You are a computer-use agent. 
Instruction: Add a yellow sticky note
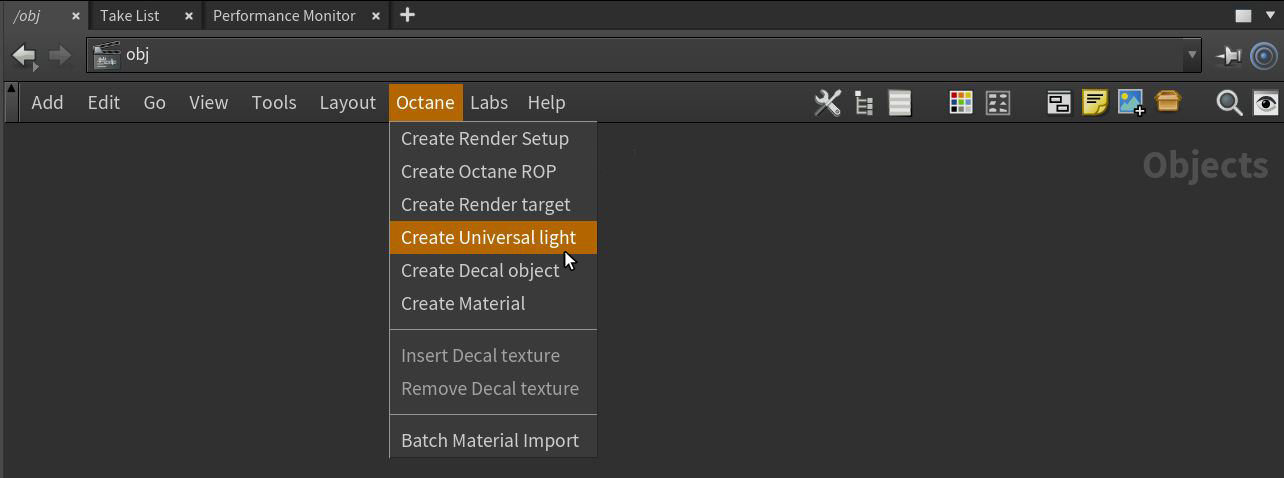click(x=1095, y=103)
